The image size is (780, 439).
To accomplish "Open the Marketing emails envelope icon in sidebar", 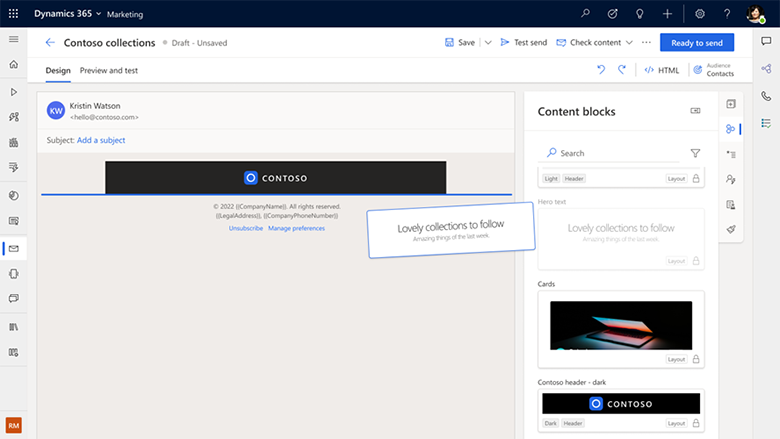I will click(x=13, y=248).
